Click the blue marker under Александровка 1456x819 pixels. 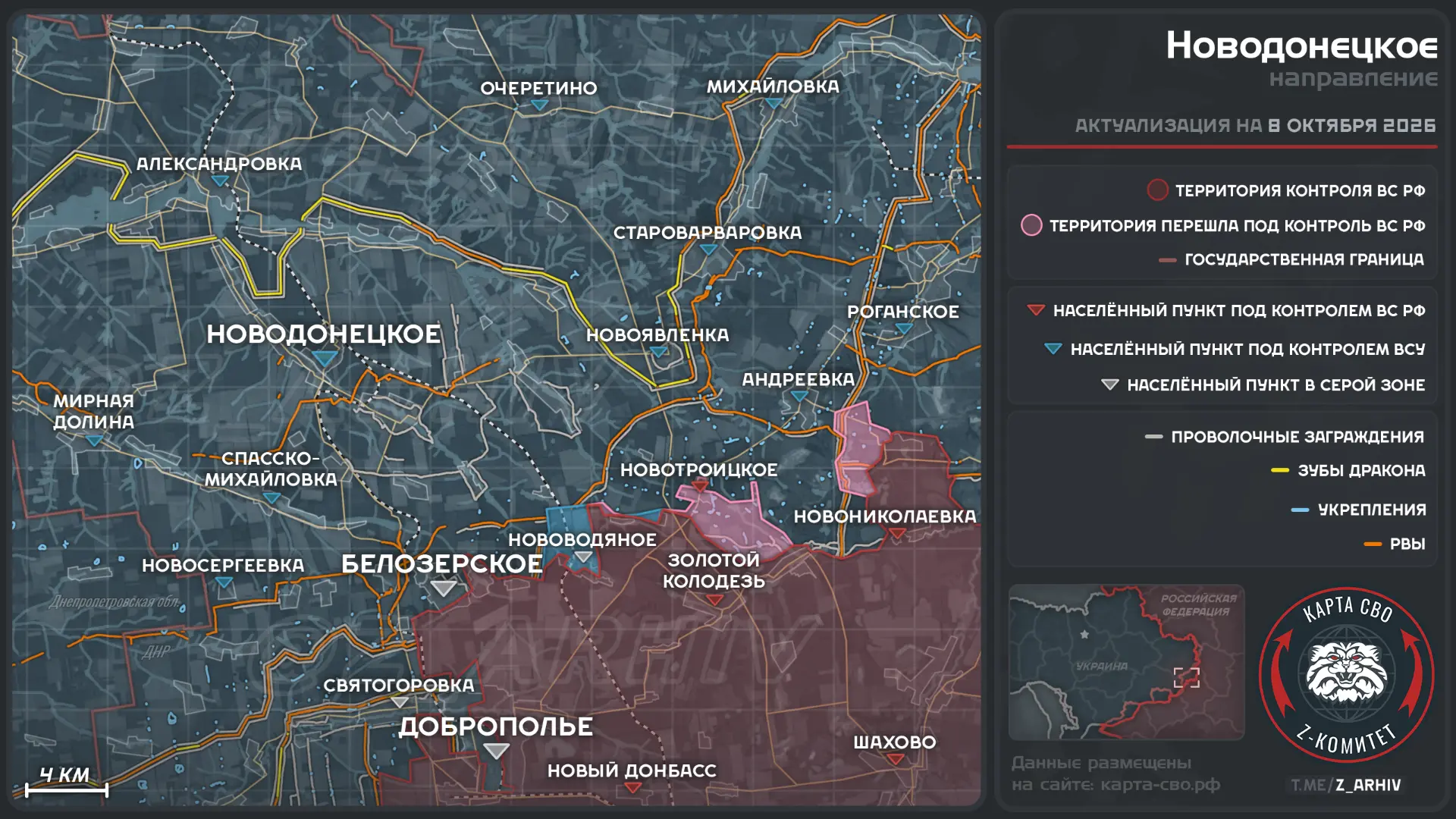pyautogui.click(x=220, y=180)
